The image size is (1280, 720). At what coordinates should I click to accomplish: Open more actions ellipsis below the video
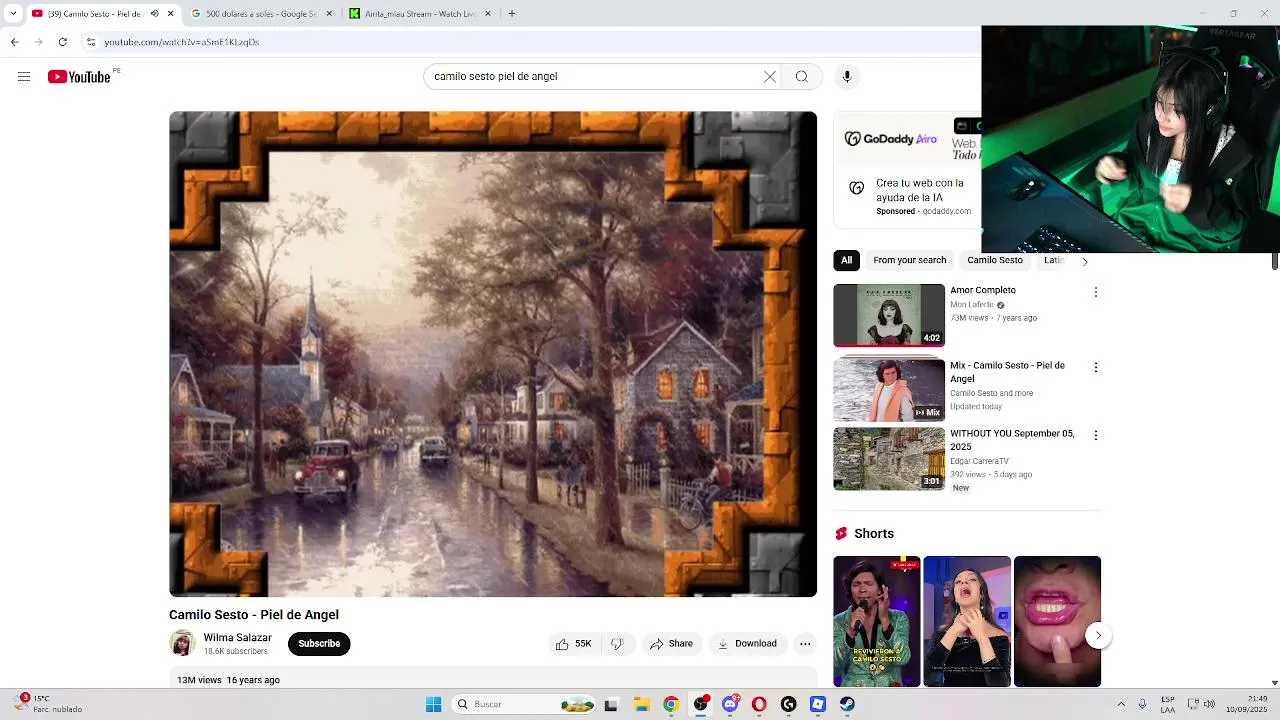point(805,644)
